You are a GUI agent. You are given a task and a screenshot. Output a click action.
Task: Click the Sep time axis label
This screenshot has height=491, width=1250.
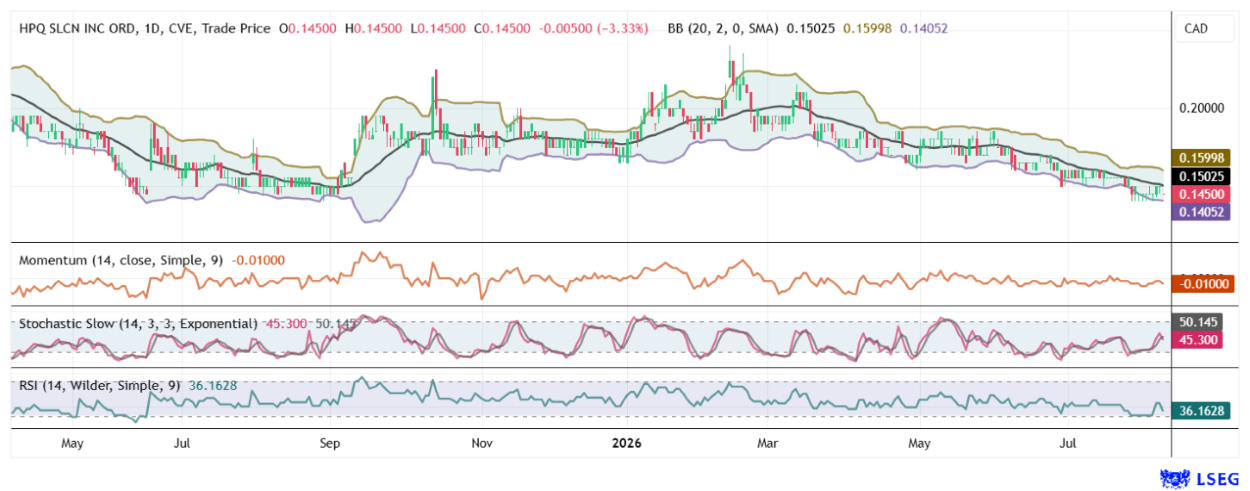[331, 441]
